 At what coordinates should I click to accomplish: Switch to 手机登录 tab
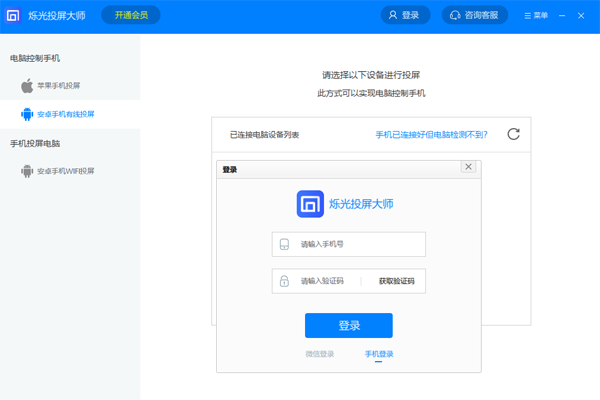379,354
